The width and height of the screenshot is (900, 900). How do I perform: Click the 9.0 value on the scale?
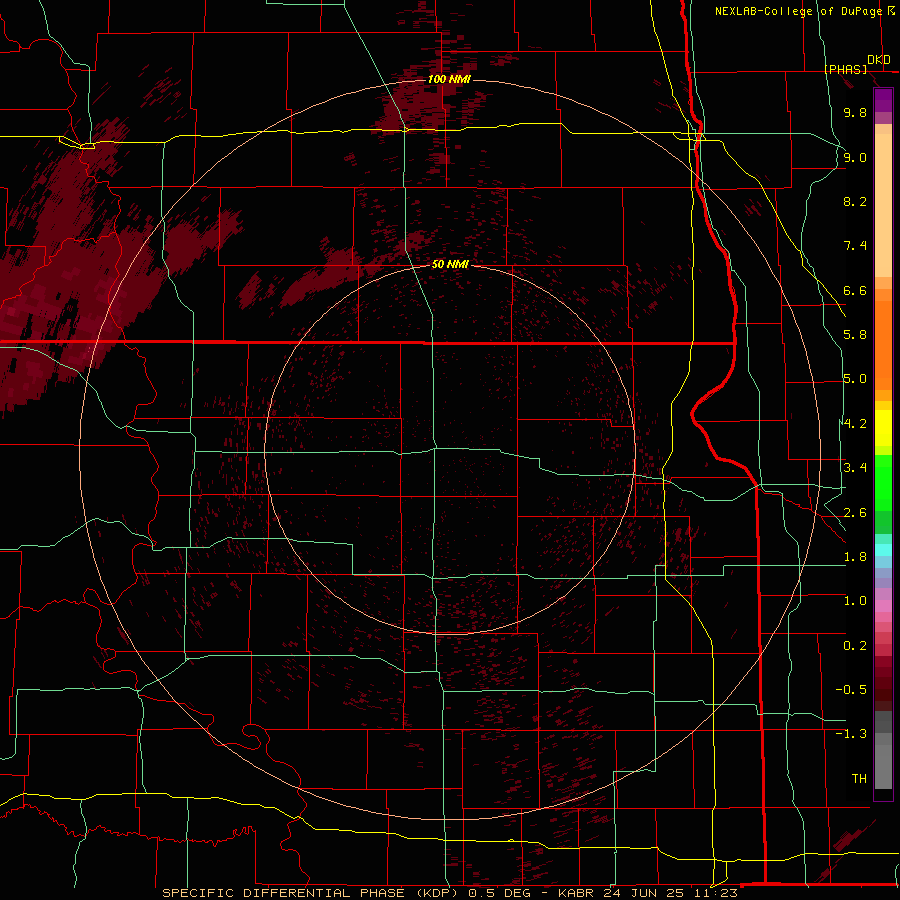(855, 157)
